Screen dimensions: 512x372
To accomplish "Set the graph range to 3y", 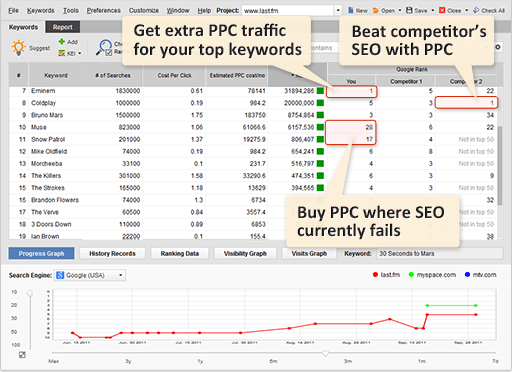I will 128,361.
